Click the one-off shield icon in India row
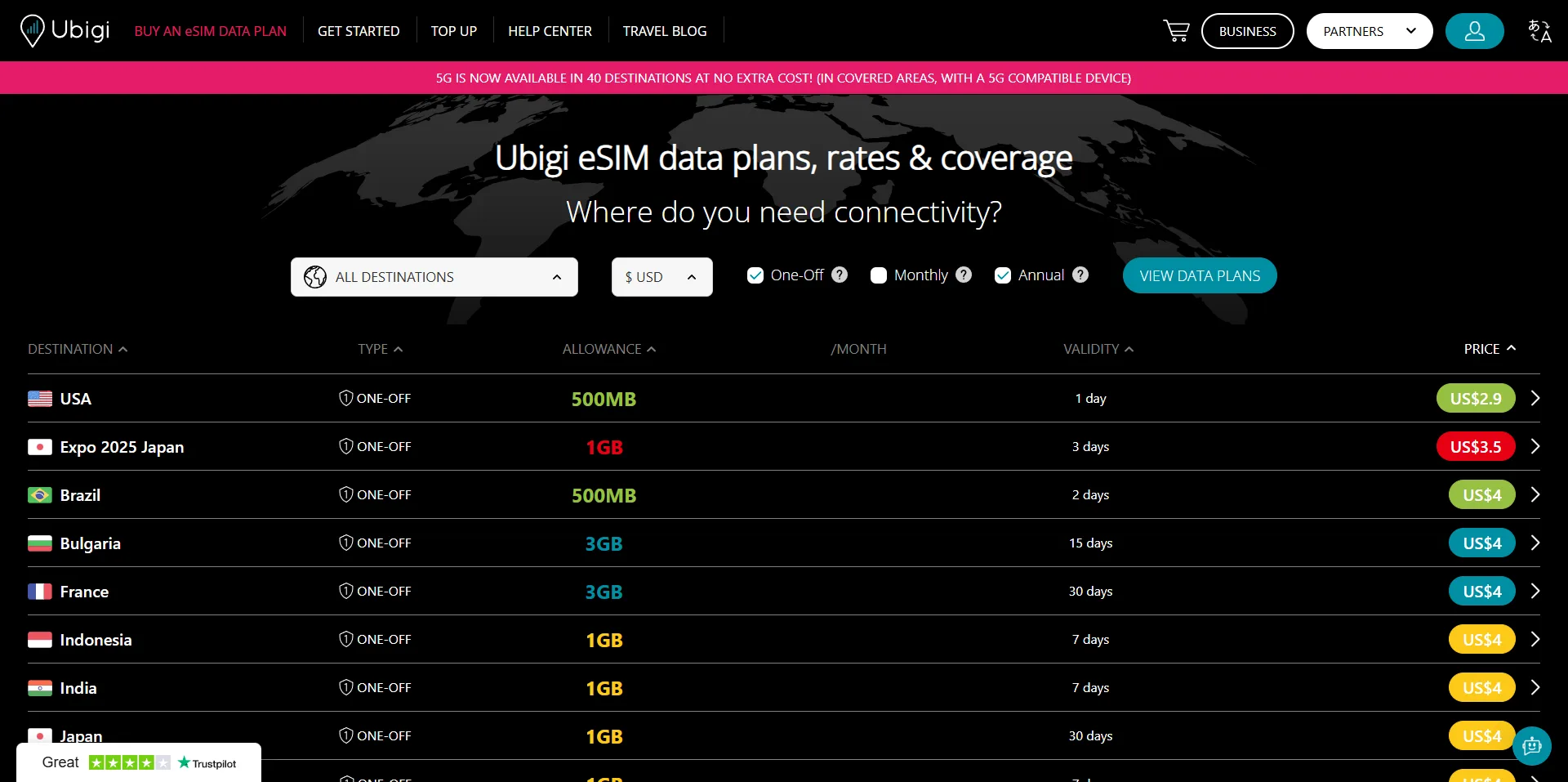 (346, 687)
